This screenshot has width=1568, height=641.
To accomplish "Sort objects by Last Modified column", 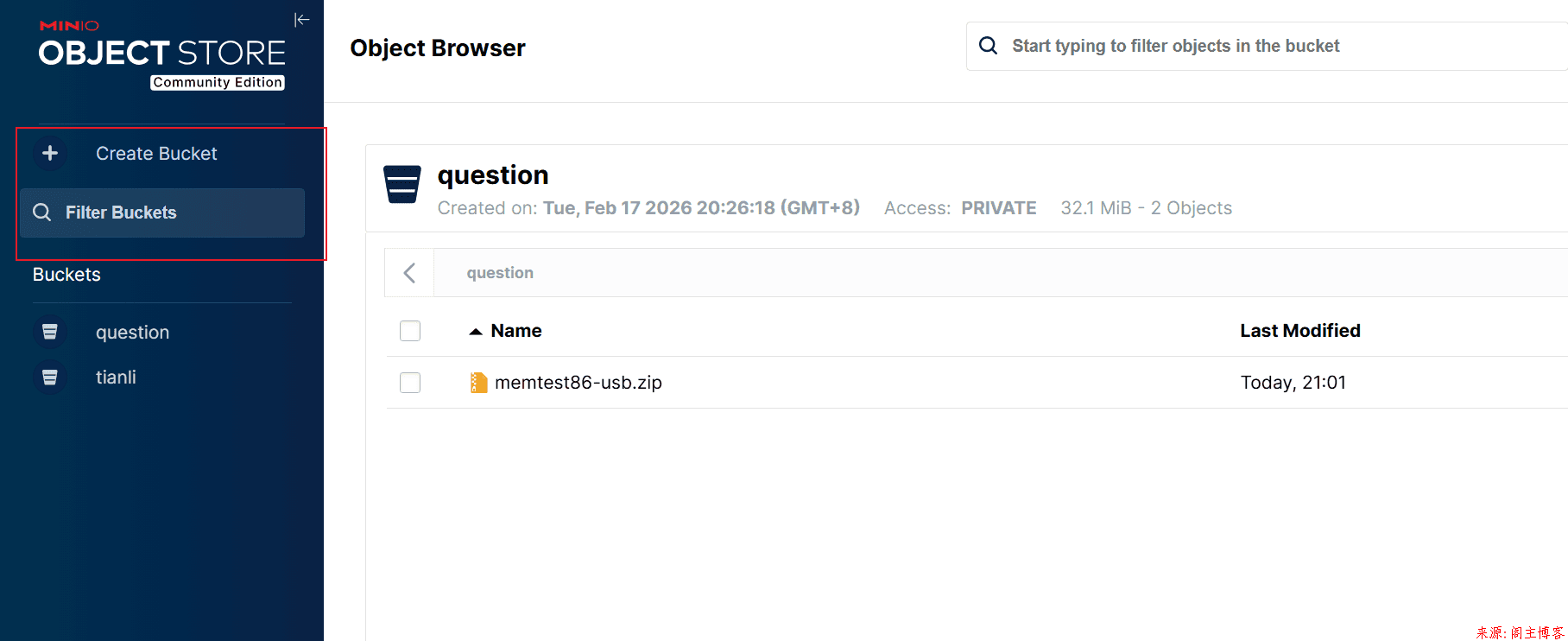I will (1299, 331).
